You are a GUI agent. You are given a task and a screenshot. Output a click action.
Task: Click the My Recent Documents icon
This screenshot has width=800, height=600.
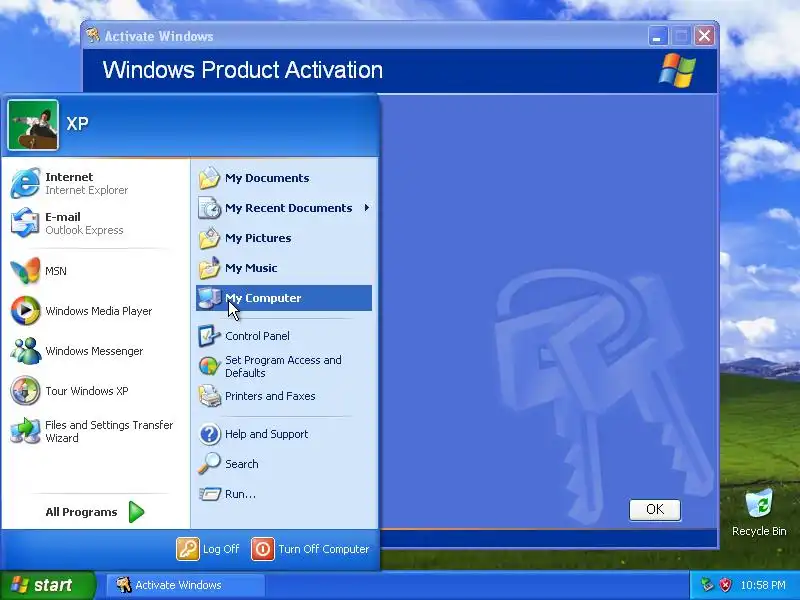coord(209,208)
